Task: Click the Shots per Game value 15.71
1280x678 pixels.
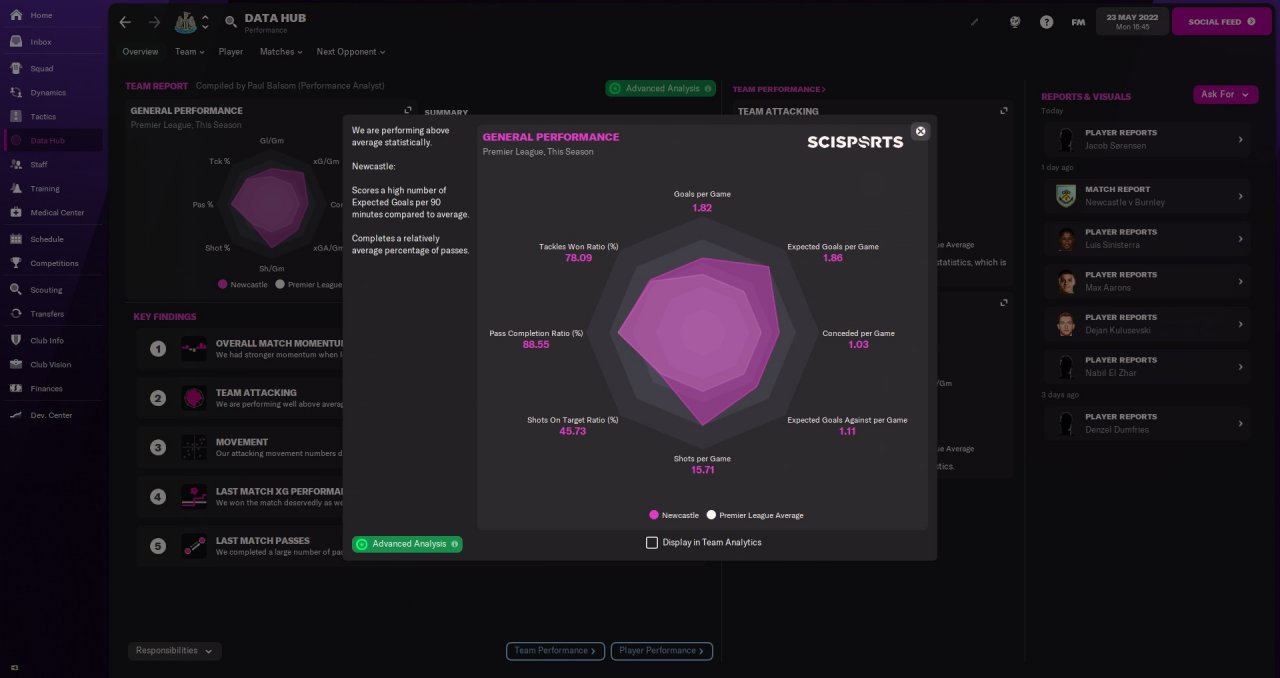Action: point(703,470)
